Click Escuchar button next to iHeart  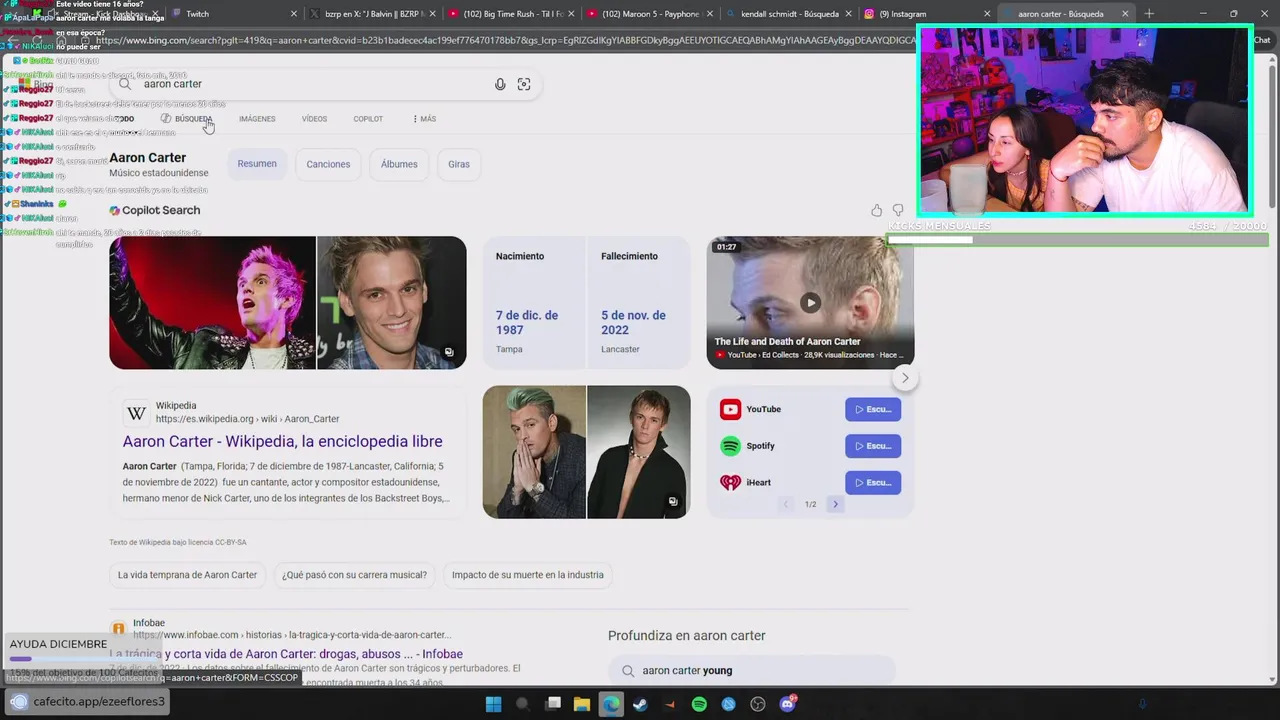click(x=873, y=483)
